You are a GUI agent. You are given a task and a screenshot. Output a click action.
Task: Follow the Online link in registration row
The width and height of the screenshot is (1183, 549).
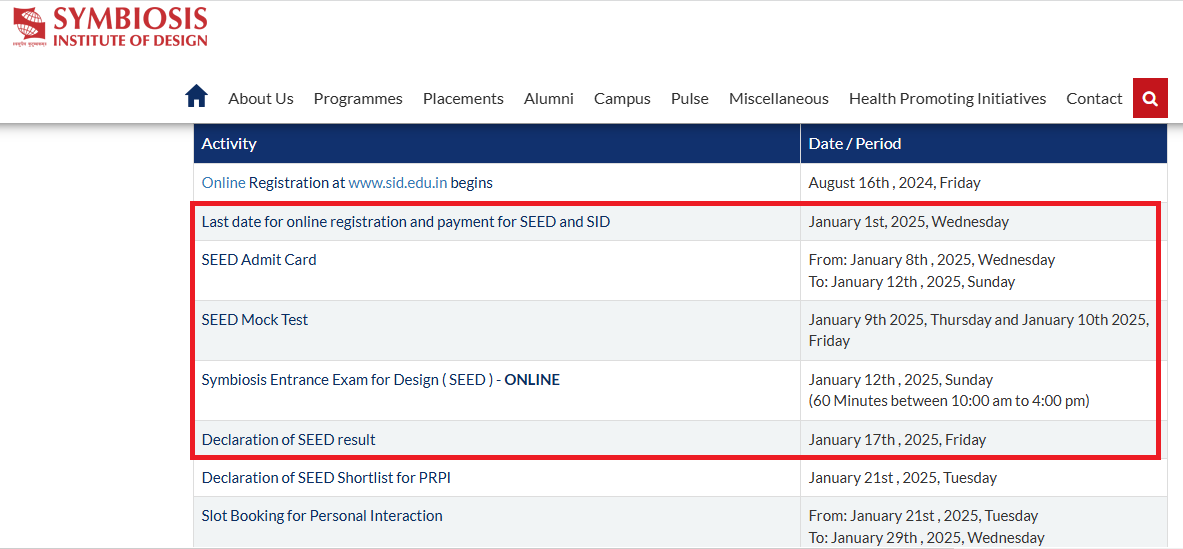click(x=223, y=182)
